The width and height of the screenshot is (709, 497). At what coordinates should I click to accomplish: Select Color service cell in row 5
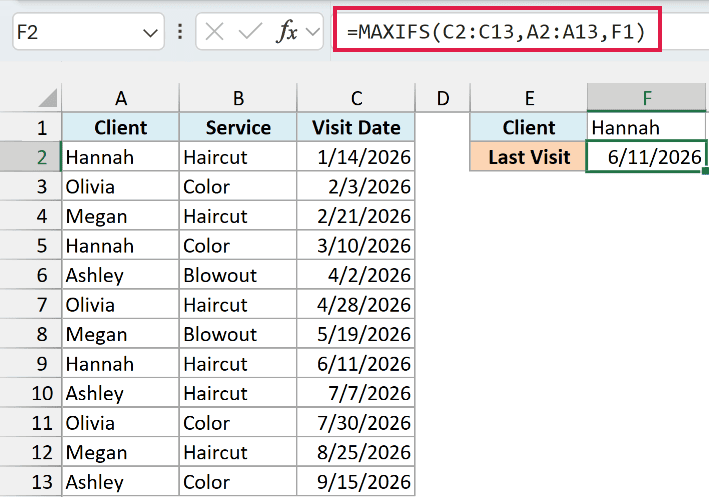[238, 246]
